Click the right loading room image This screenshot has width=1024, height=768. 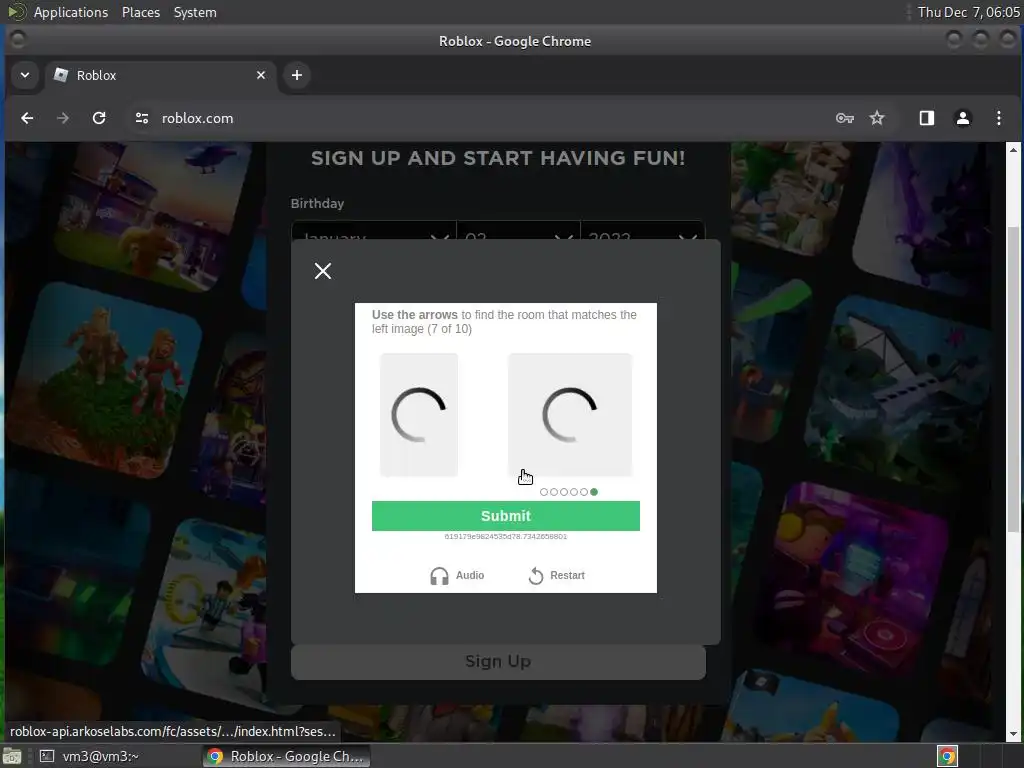pyautogui.click(x=570, y=415)
